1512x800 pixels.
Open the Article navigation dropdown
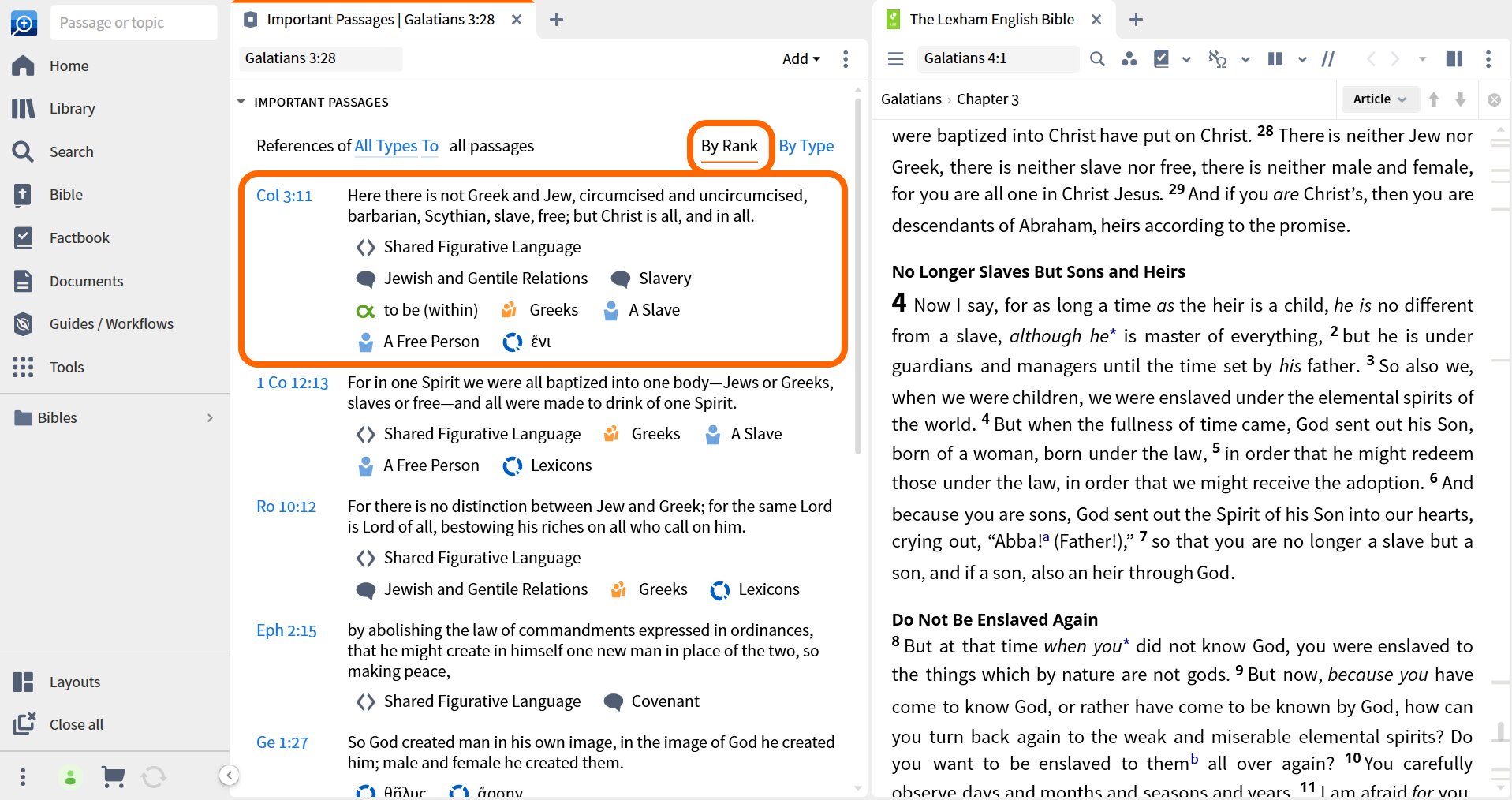tap(1379, 99)
